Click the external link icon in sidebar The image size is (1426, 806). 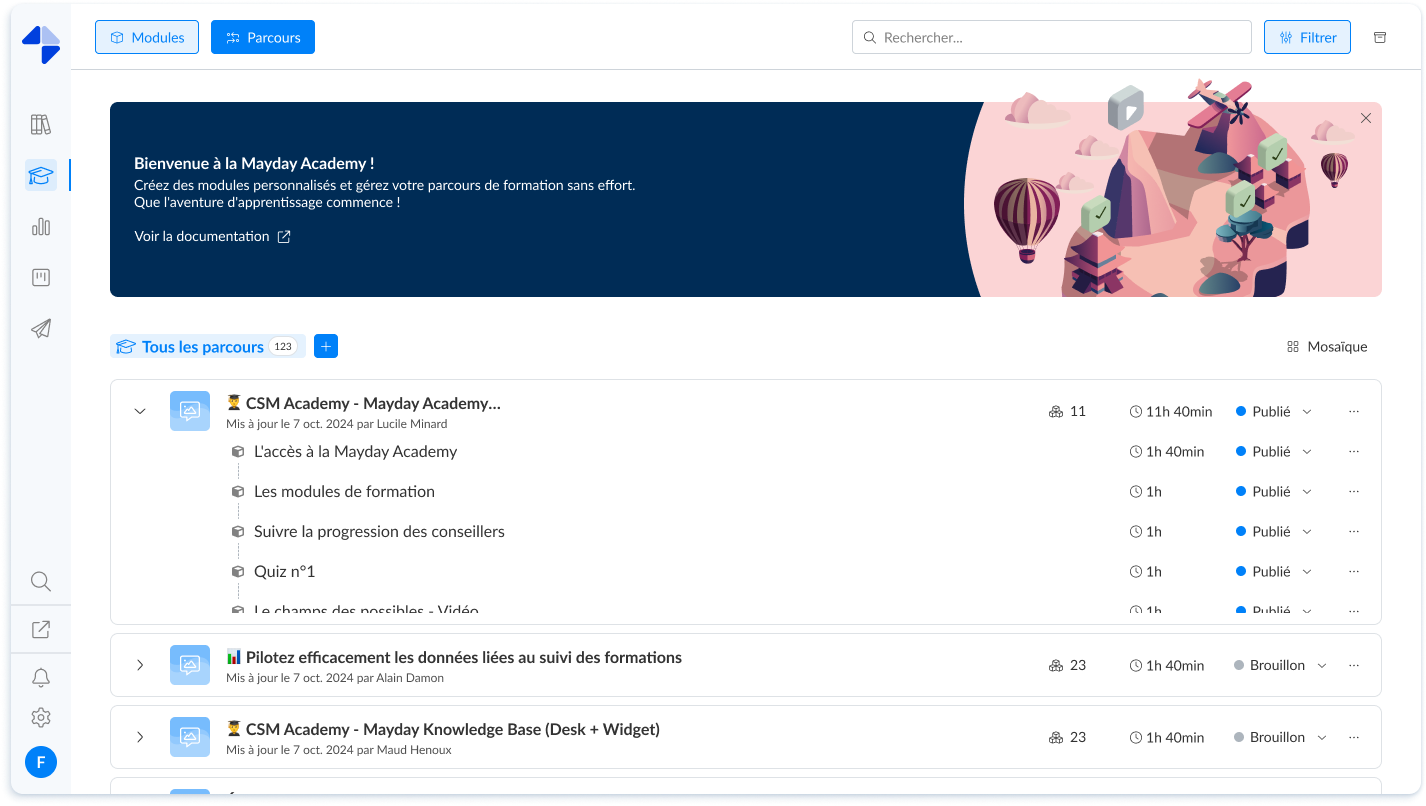pyautogui.click(x=40, y=630)
